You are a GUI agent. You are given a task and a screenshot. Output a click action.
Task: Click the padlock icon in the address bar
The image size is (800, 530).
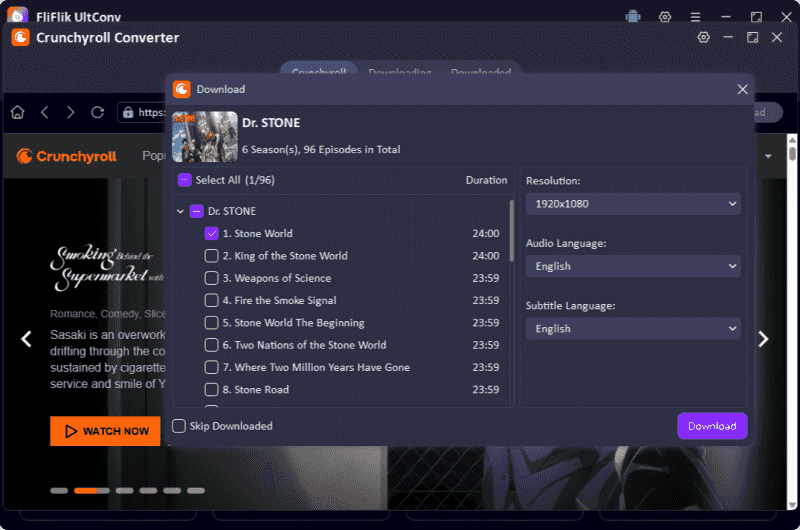tap(128, 112)
